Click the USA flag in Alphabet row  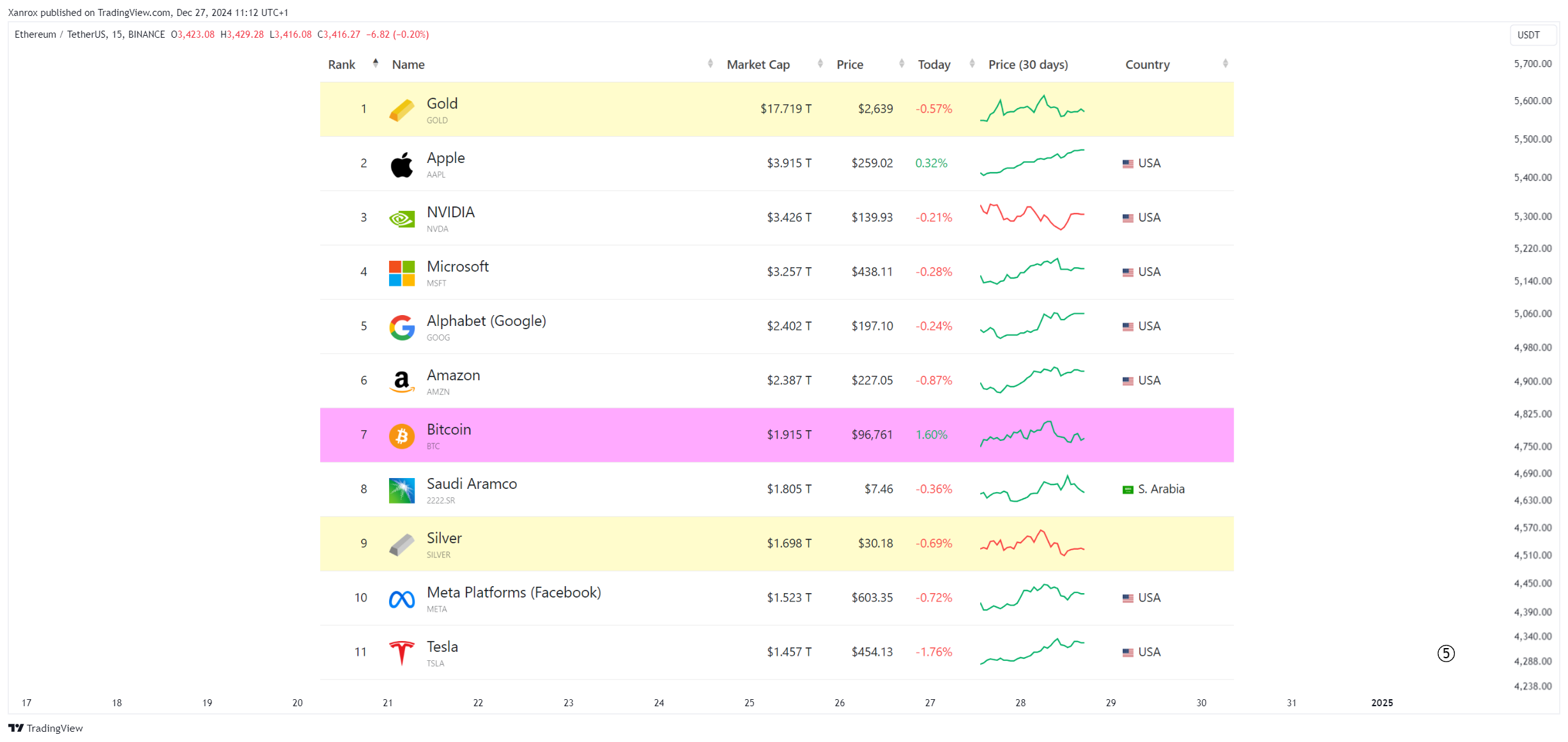pos(1128,327)
